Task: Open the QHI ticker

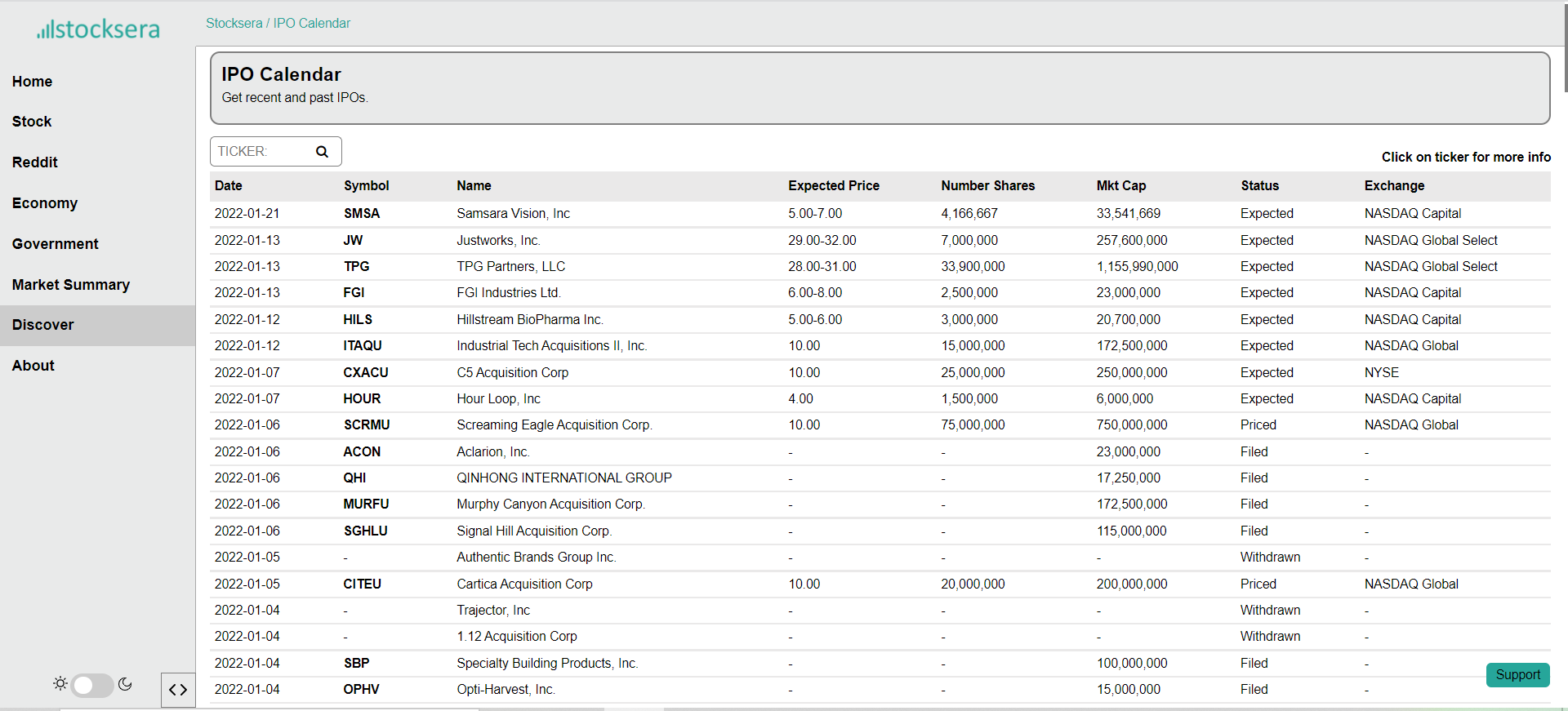Action: [x=354, y=478]
